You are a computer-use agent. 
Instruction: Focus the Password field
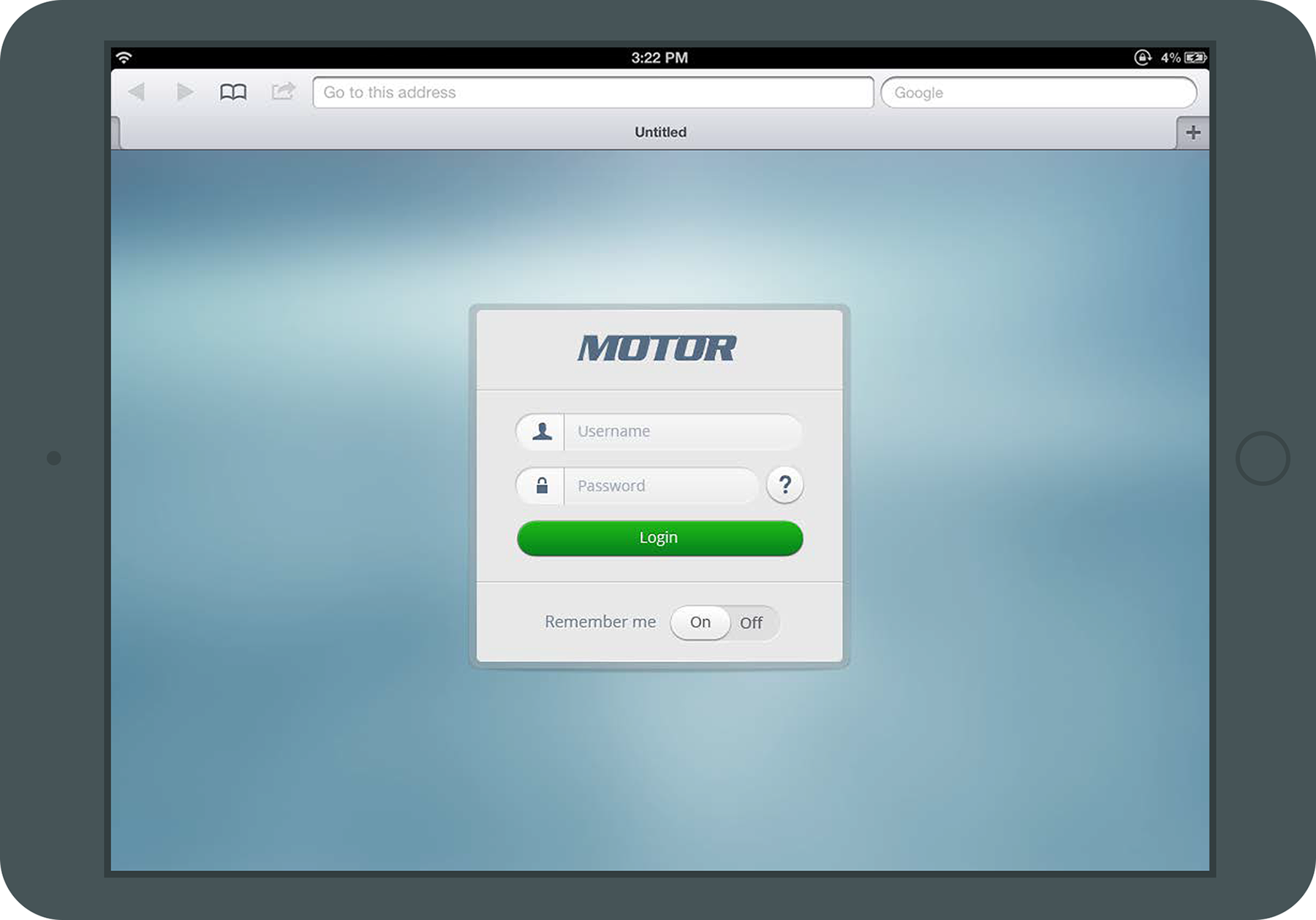[x=659, y=486]
